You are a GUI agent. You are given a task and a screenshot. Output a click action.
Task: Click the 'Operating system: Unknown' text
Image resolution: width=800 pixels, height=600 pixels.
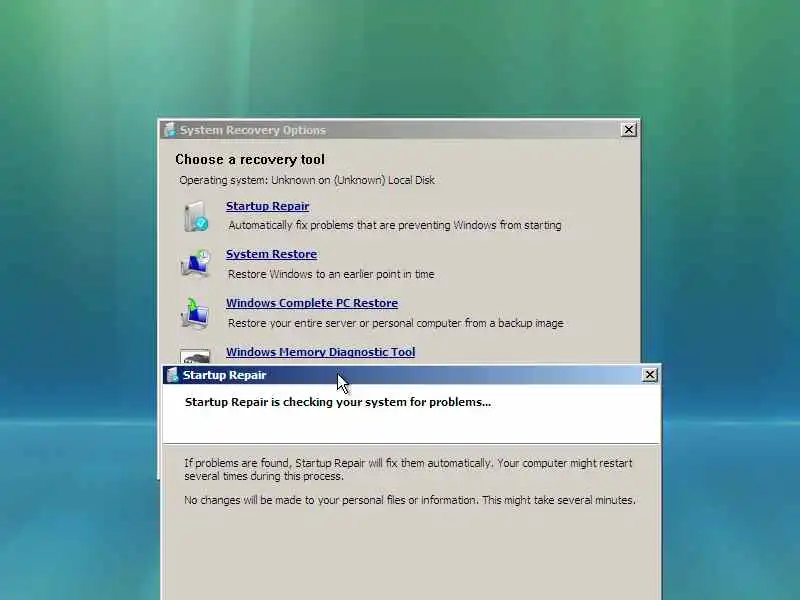307,180
